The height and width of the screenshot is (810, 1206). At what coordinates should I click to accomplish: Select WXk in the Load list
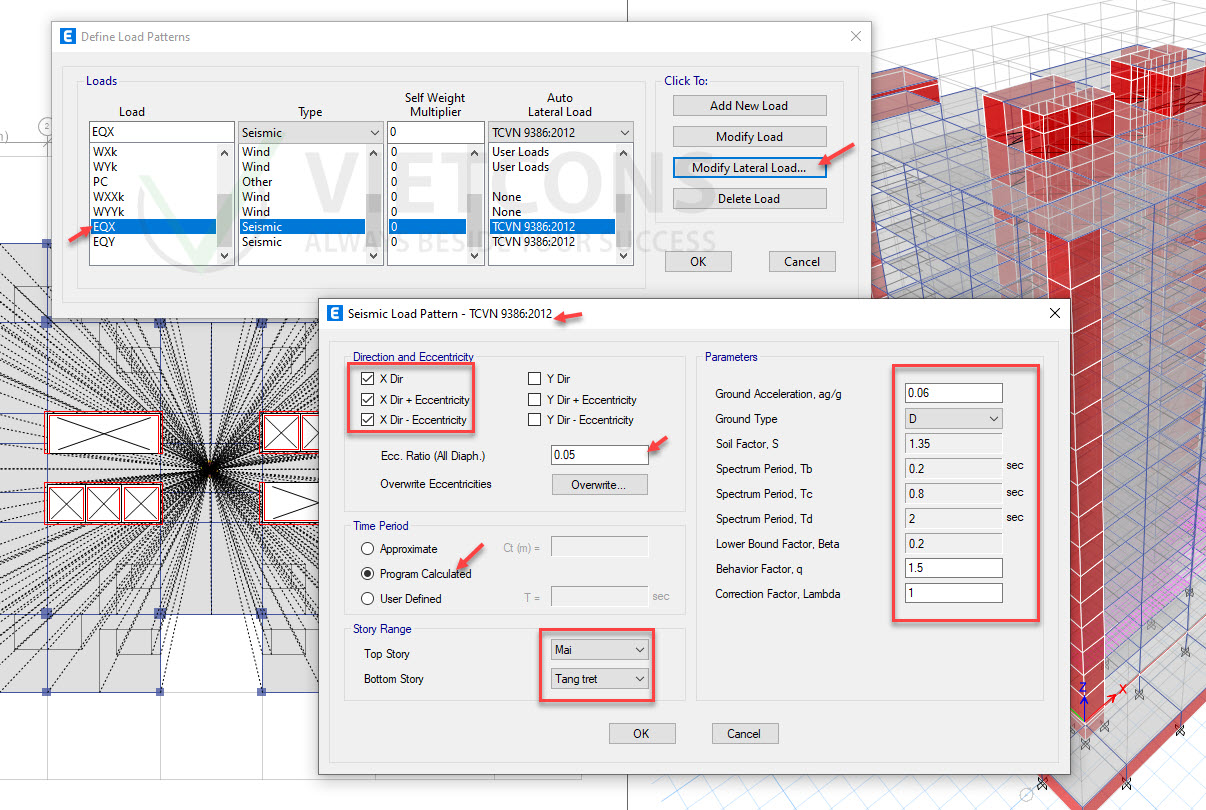(153, 152)
